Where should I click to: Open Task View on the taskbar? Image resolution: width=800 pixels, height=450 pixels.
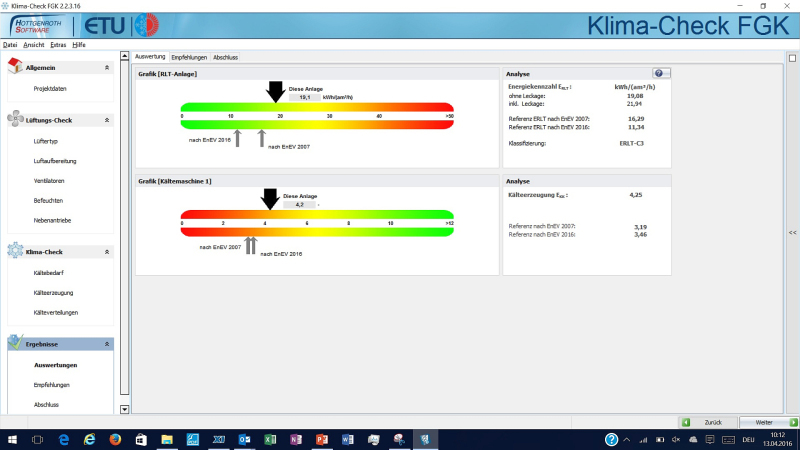click(x=37, y=439)
